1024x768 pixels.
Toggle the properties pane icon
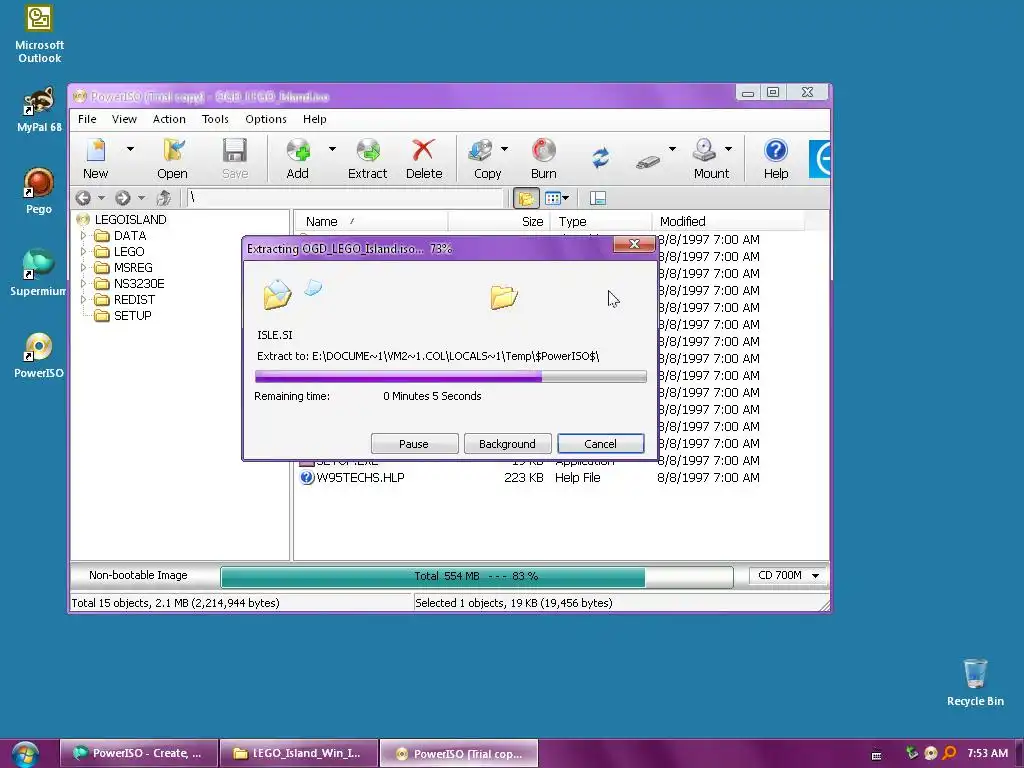598,198
